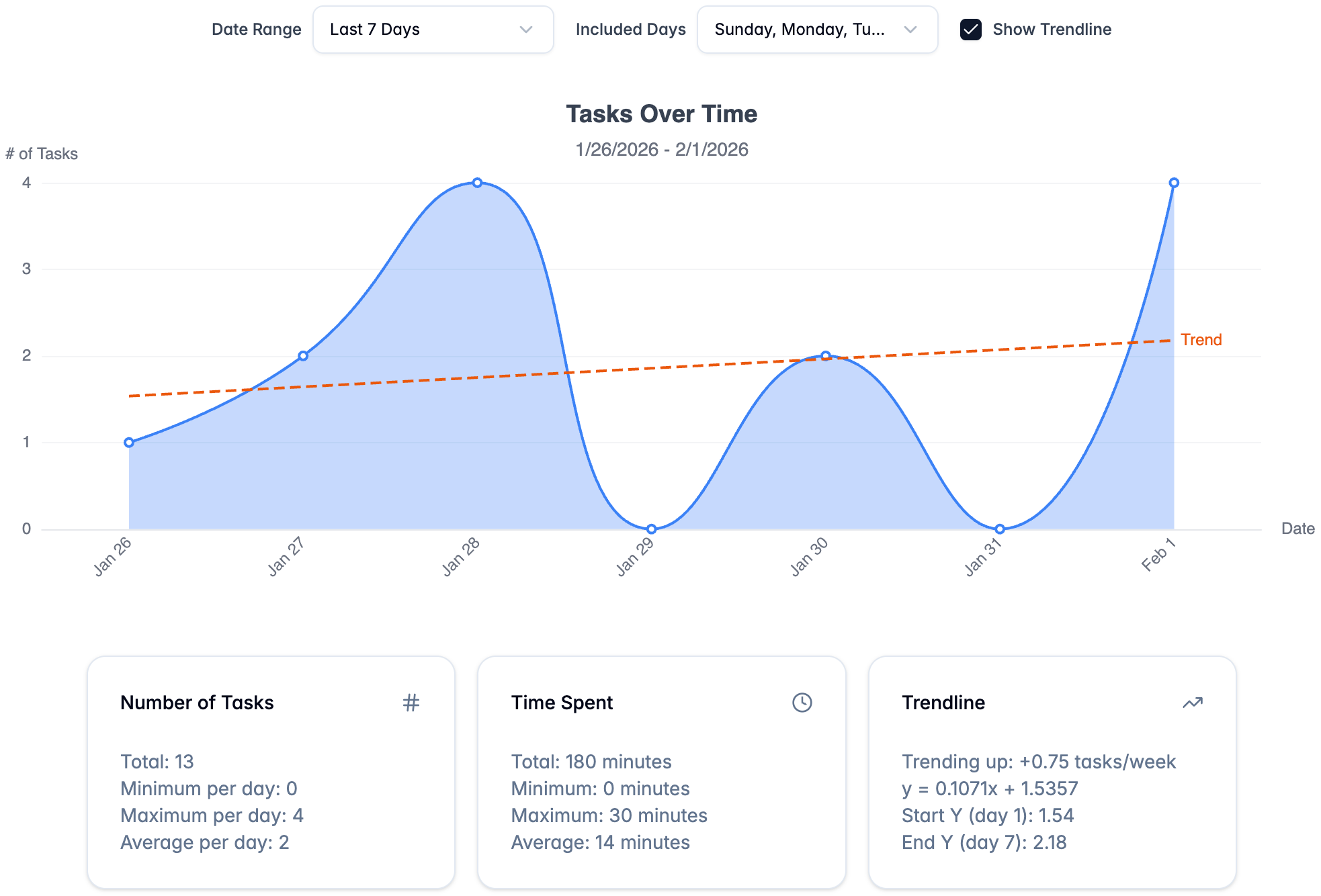Click the Date axis label
This screenshot has height=896, width=1321.
[1298, 529]
